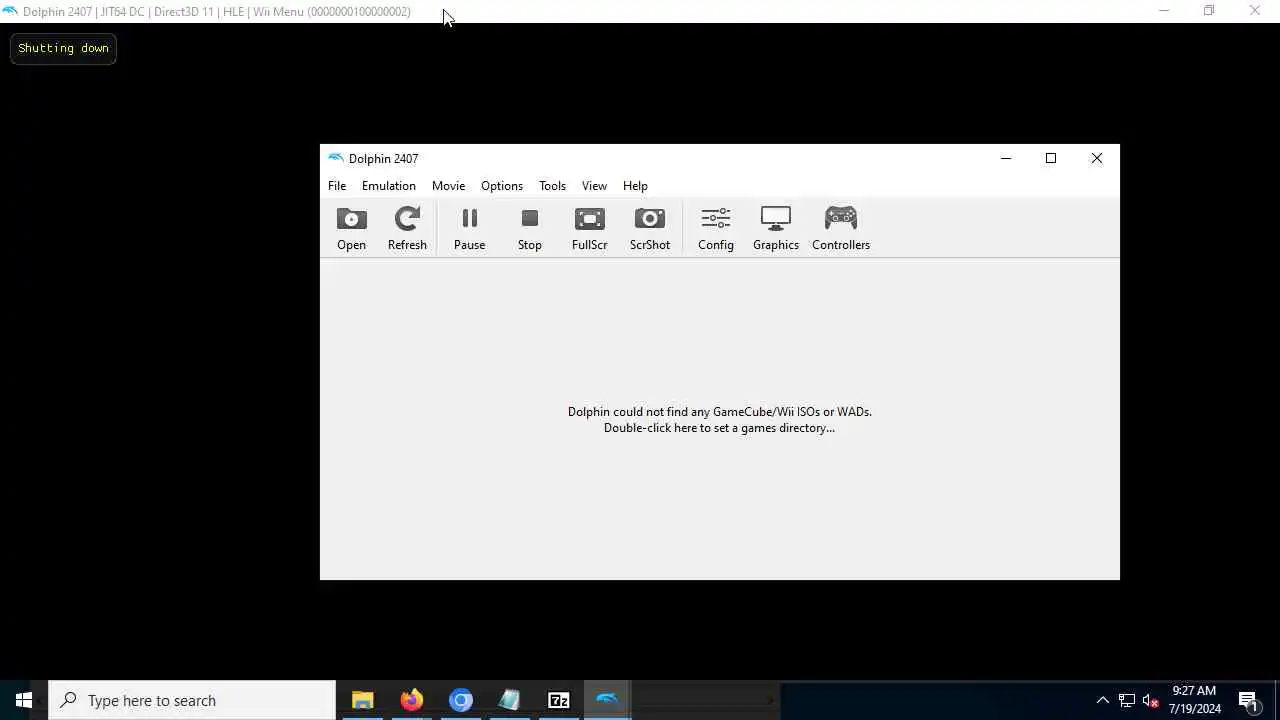Viewport: 1280px width, 720px height.
Task: Restore down the Wii Menu render window
Action: [x=1209, y=11]
